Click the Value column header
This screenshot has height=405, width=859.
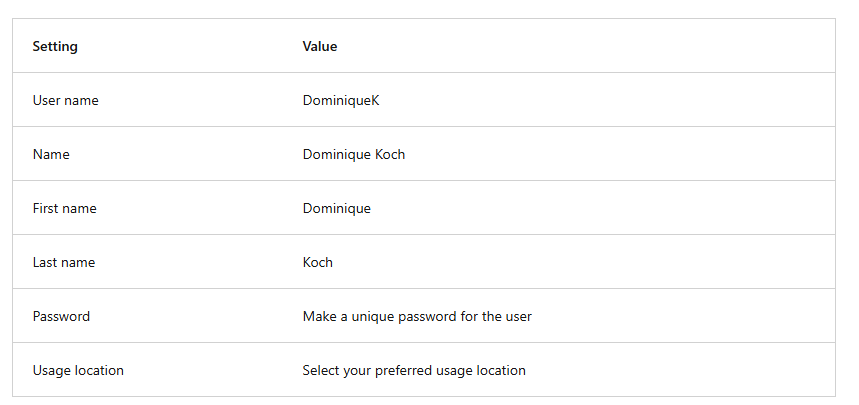tap(320, 46)
